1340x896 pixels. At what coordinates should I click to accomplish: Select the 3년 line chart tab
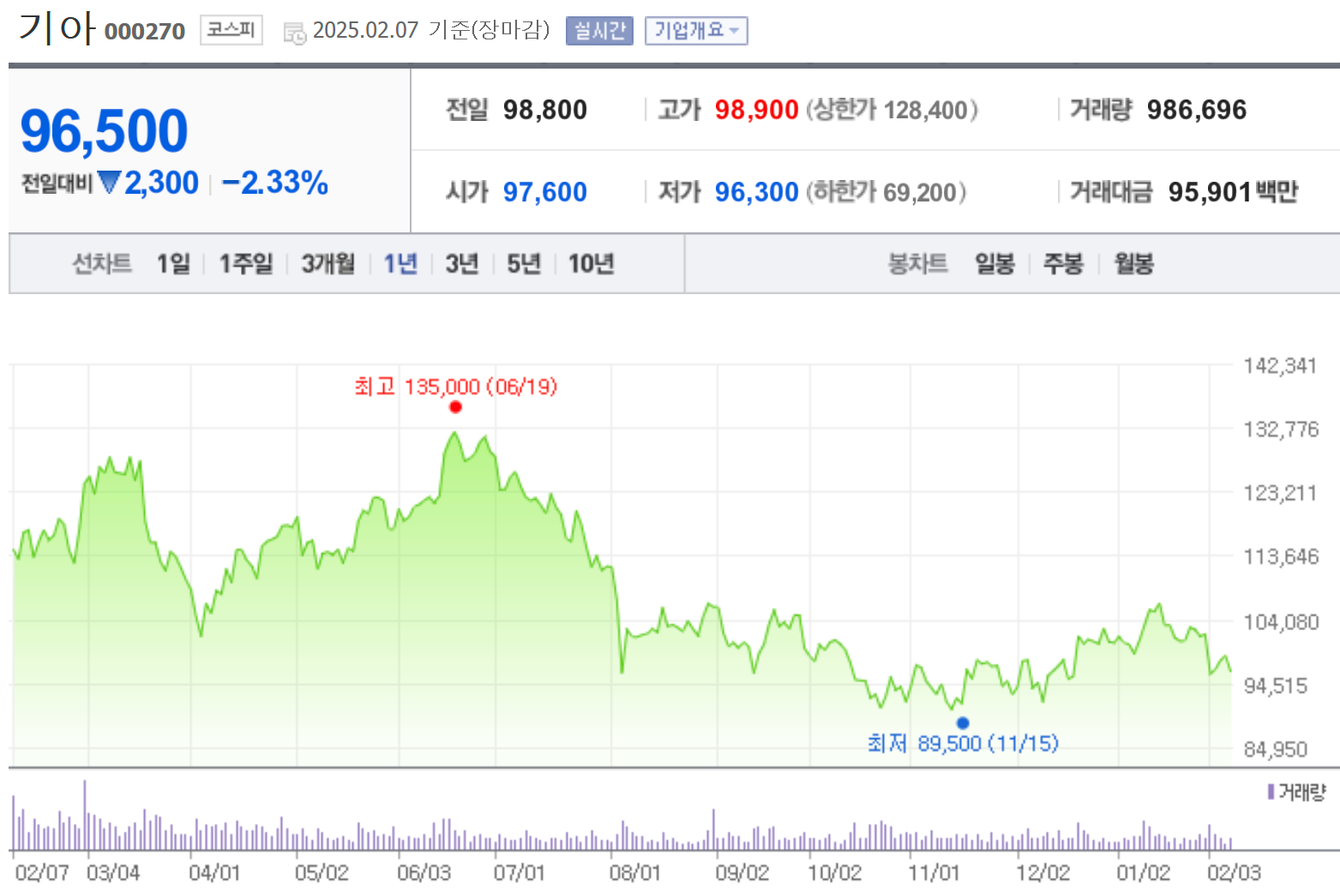click(461, 263)
